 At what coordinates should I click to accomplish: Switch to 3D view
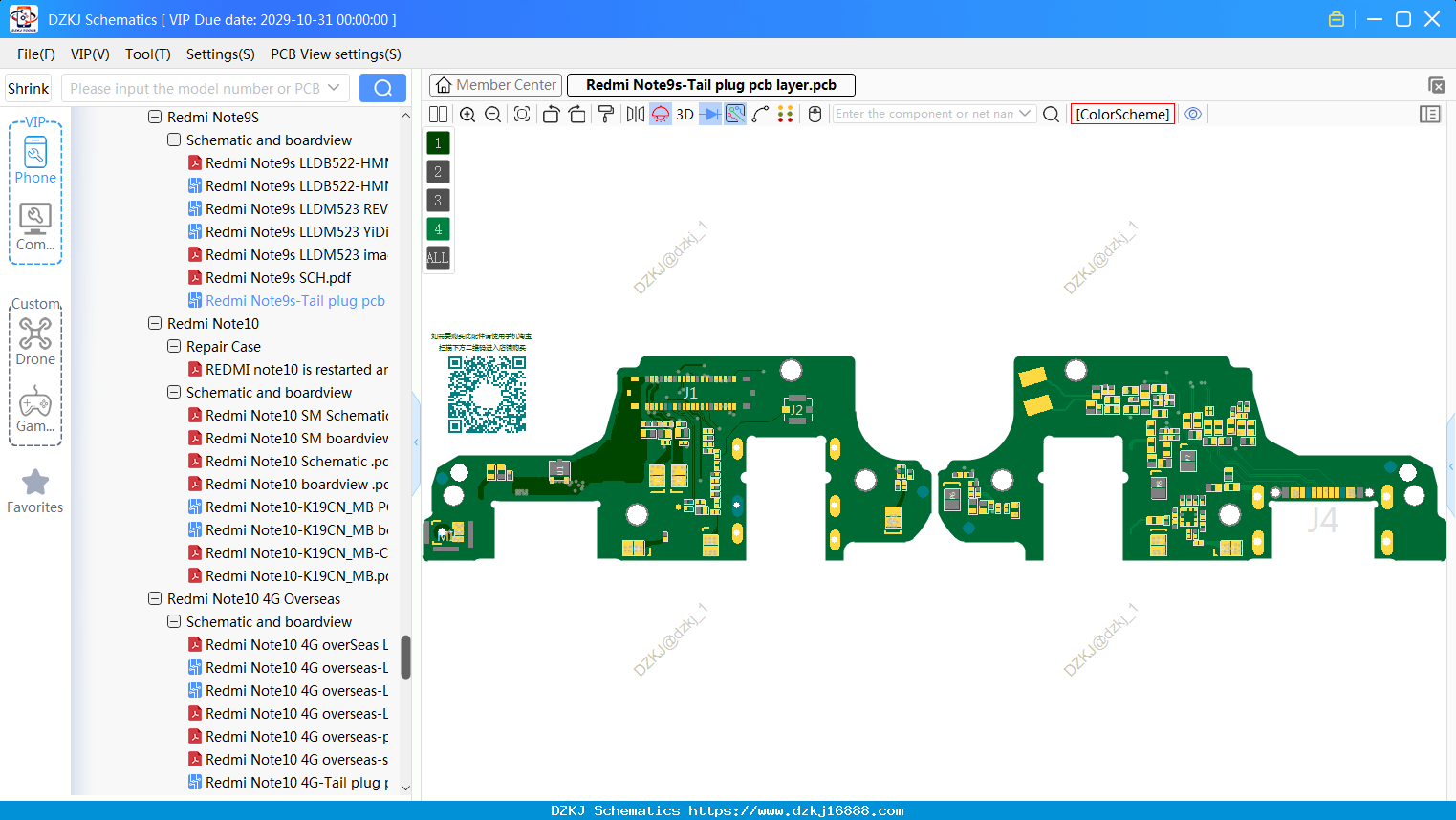(685, 114)
